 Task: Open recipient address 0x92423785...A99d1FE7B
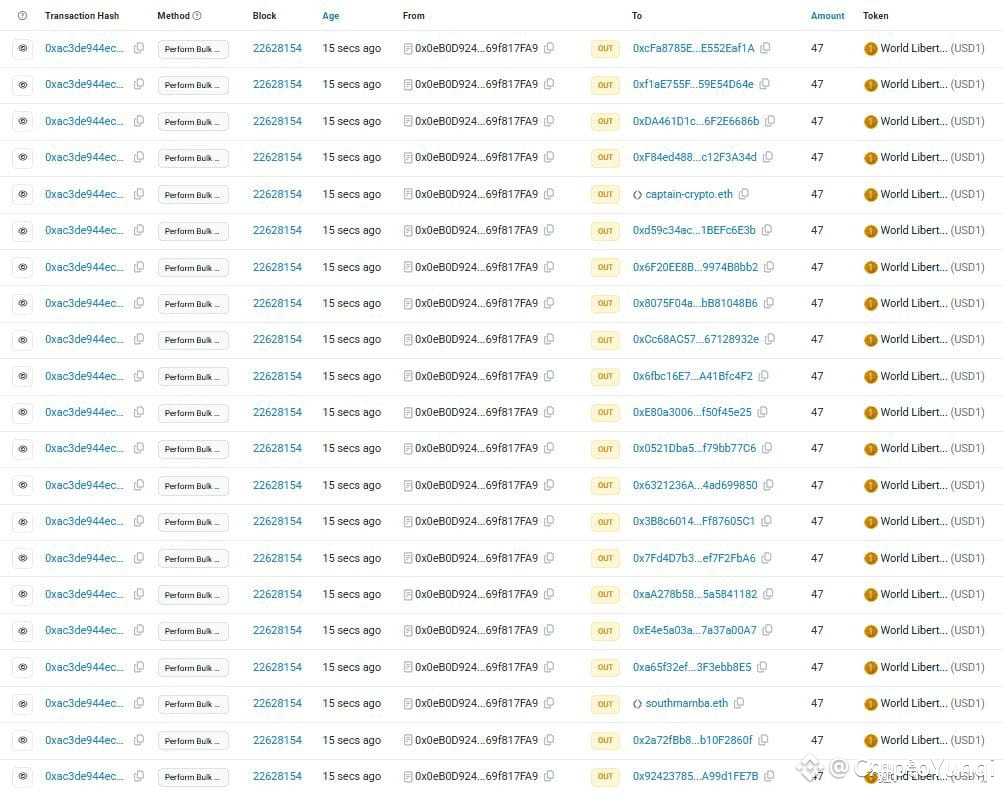point(695,776)
